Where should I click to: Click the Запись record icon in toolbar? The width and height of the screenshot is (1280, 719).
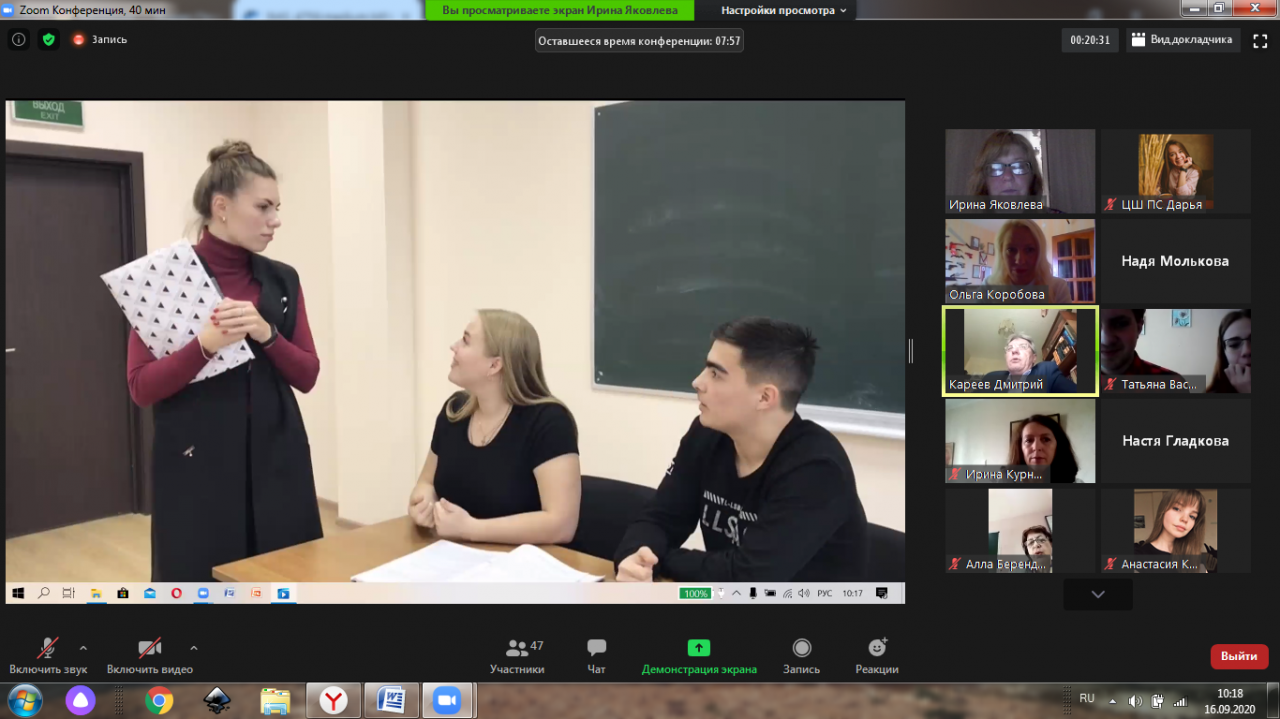pyautogui.click(x=801, y=656)
